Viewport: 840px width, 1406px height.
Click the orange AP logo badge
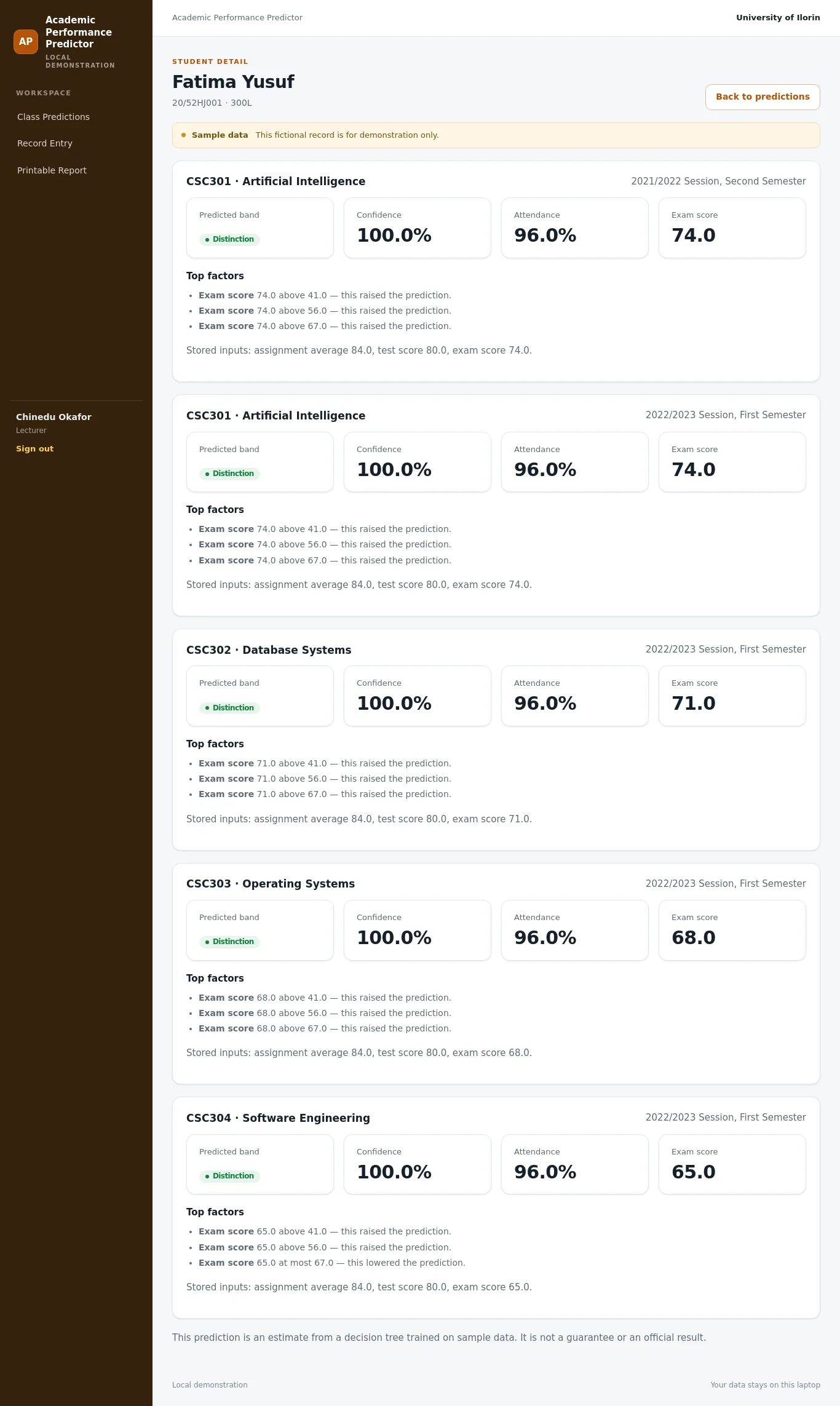[x=26, y=42]
